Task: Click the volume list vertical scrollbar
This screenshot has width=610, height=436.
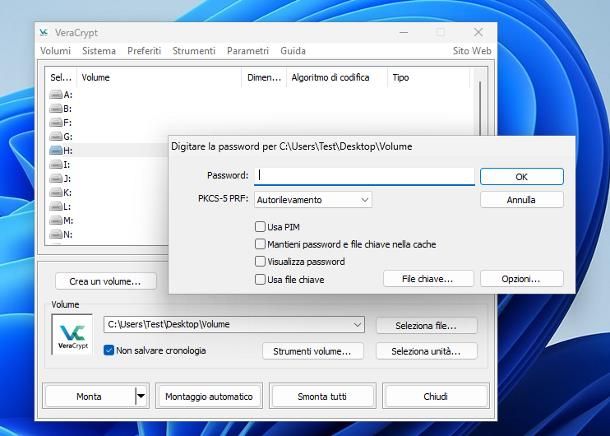Action: 480,109
